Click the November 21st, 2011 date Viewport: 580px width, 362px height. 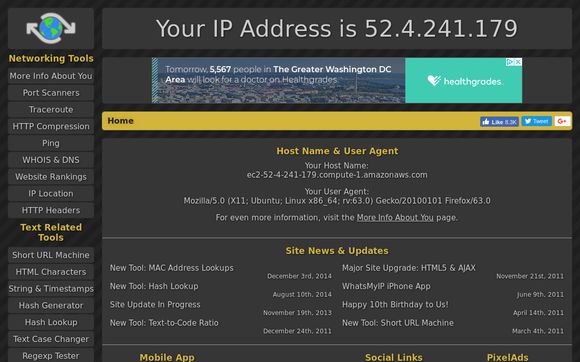point(530,276)
